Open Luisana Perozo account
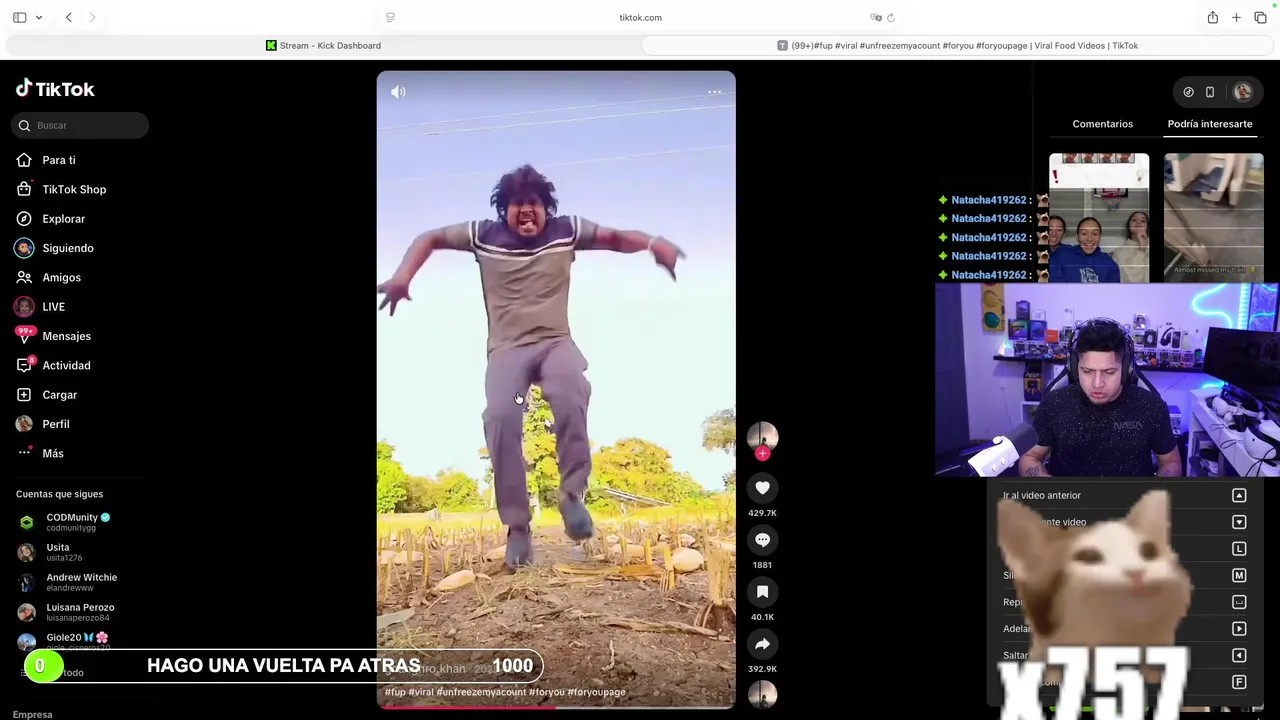The image size is (1280, 720). pyautogui.click(x=78, y=612)
